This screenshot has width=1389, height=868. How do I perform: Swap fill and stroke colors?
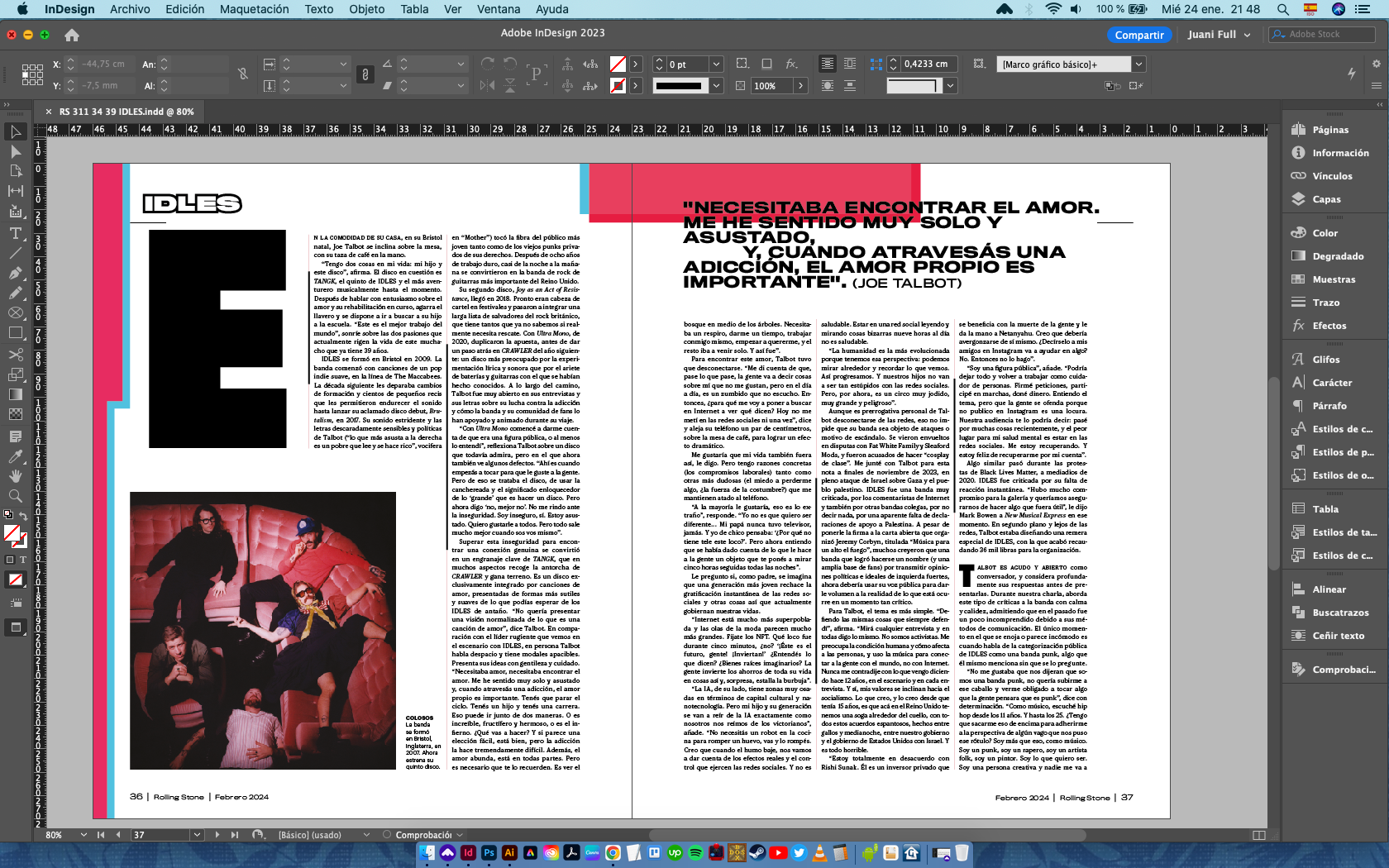[24, 516]
